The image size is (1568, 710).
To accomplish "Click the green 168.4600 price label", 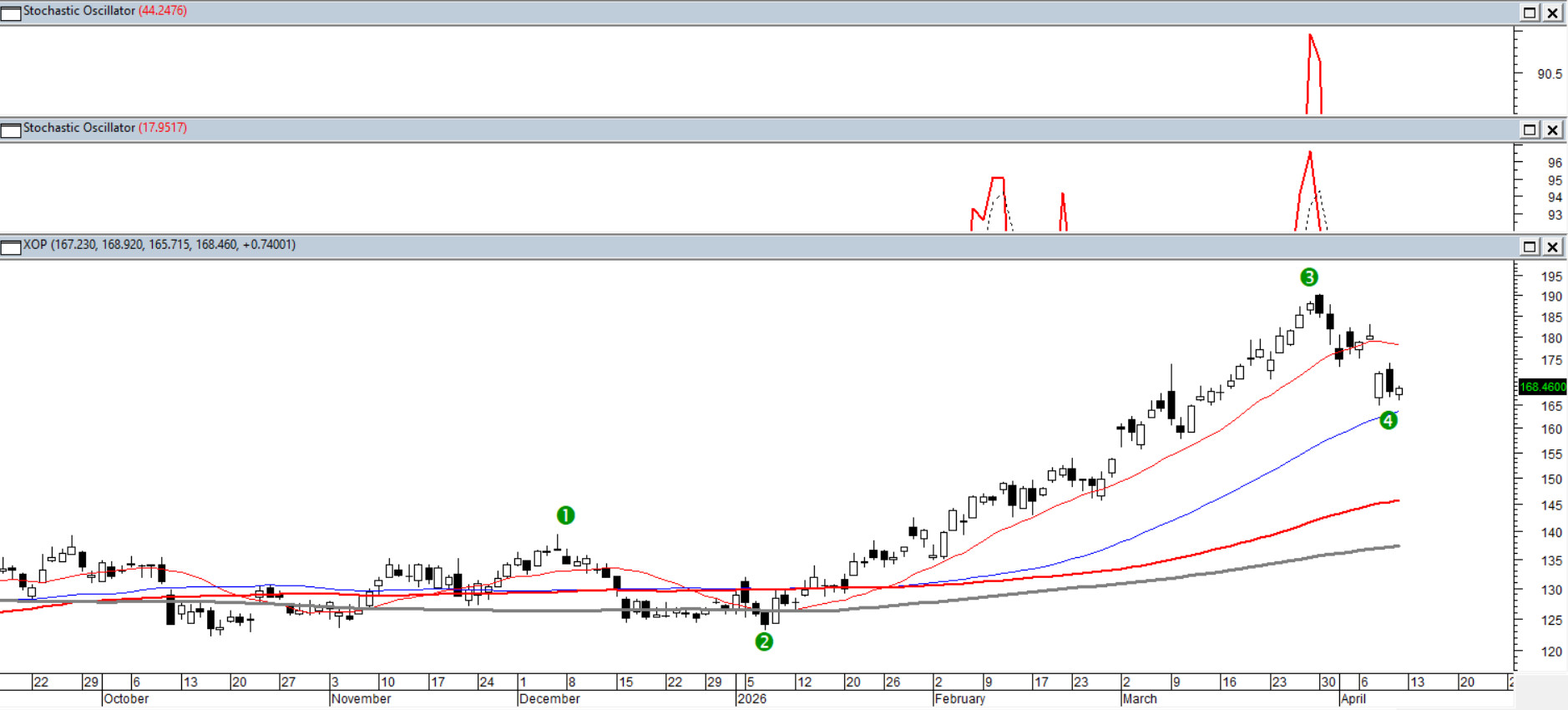I will pyautogui.click(x=1542, y=387).
